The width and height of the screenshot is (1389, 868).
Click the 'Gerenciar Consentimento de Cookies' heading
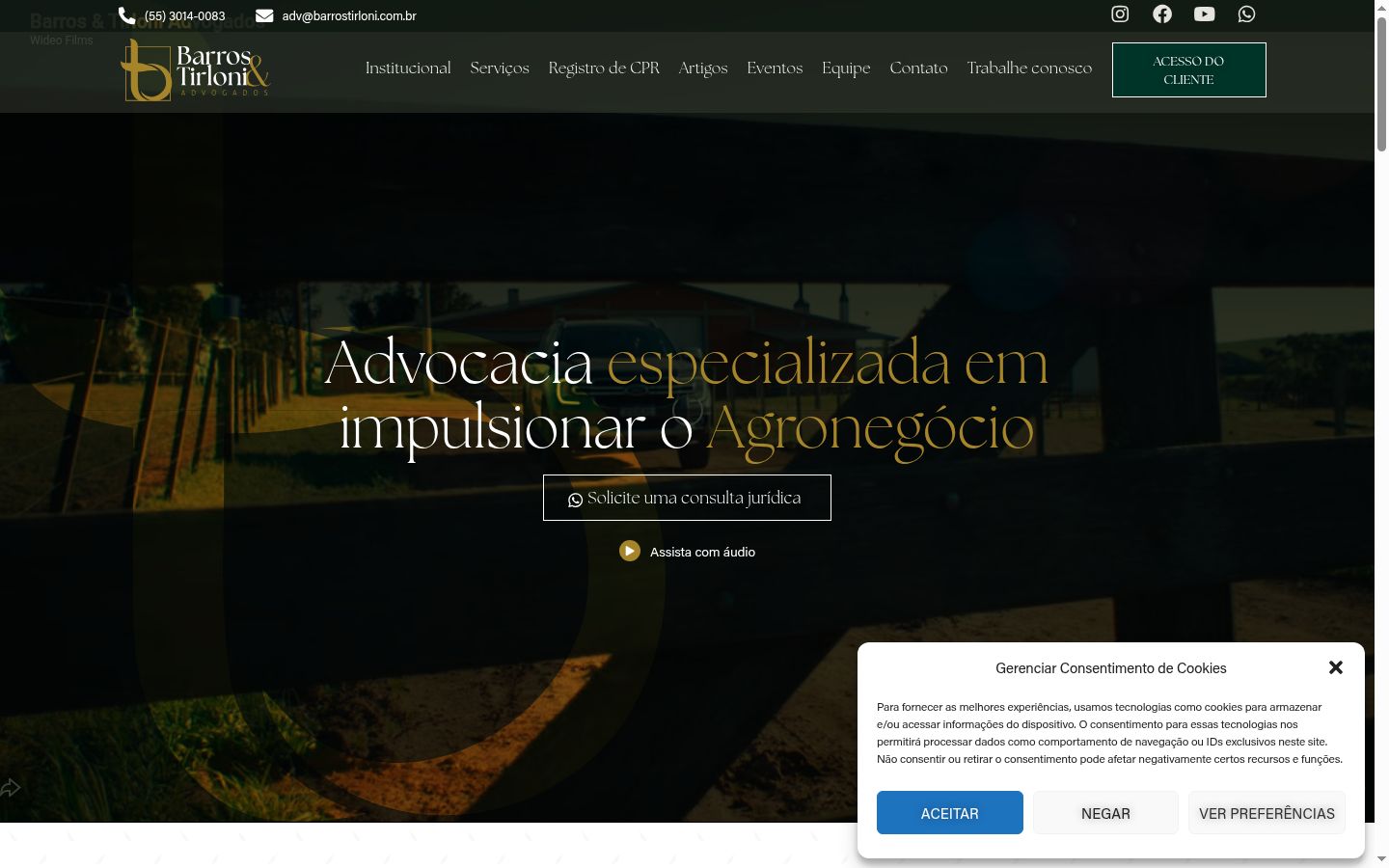tap(1111, 667)
